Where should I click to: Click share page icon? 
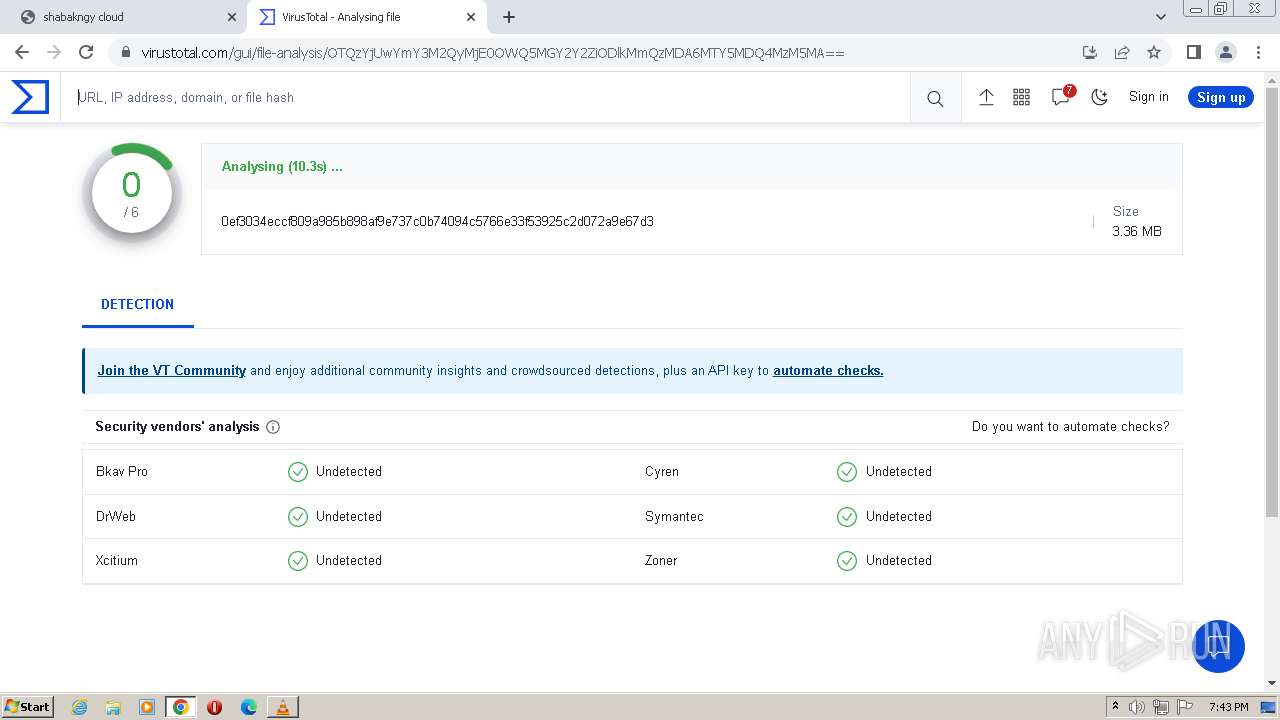point(1122,52)
